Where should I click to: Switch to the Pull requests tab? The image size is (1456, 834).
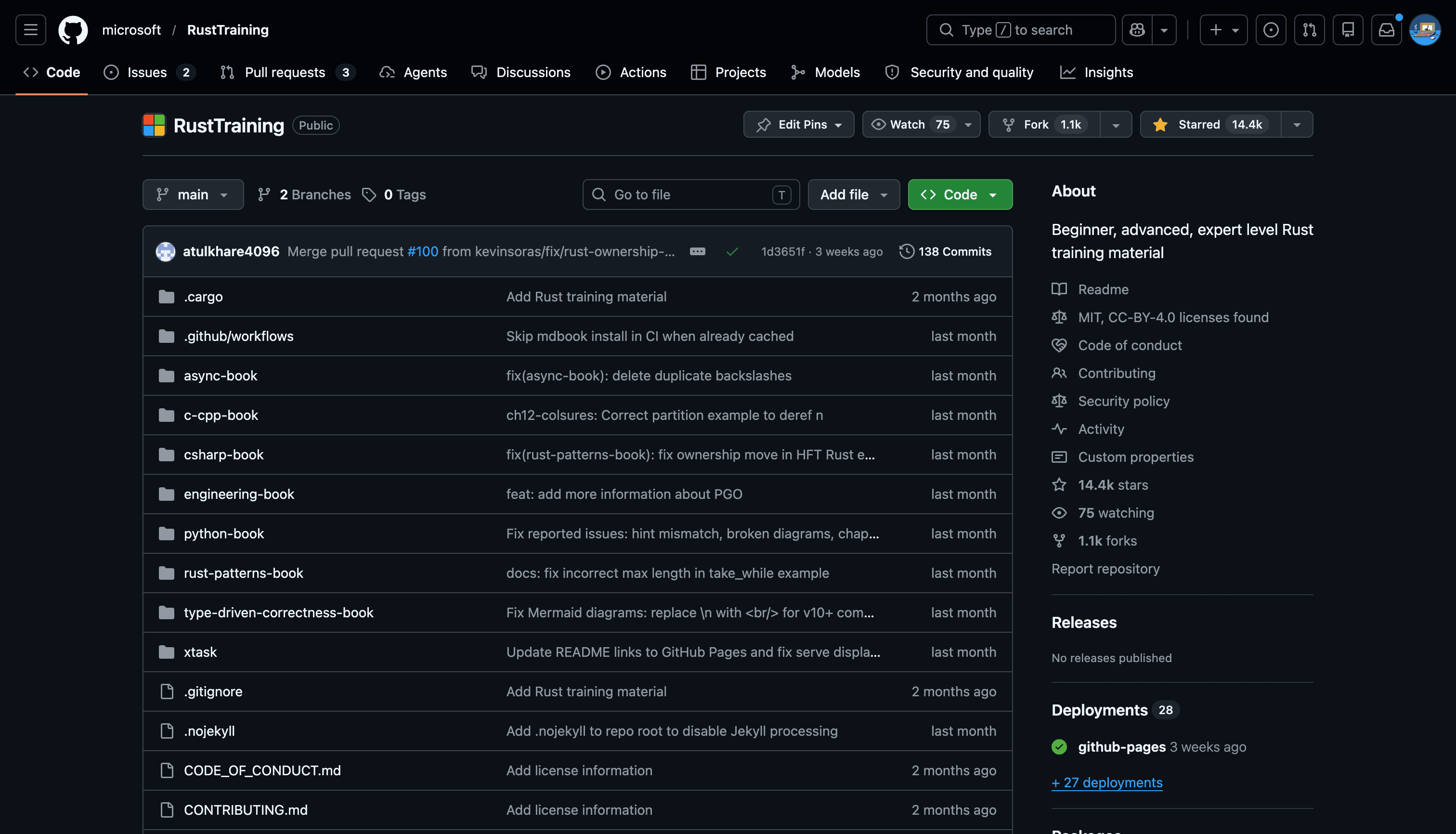[287, 72]
